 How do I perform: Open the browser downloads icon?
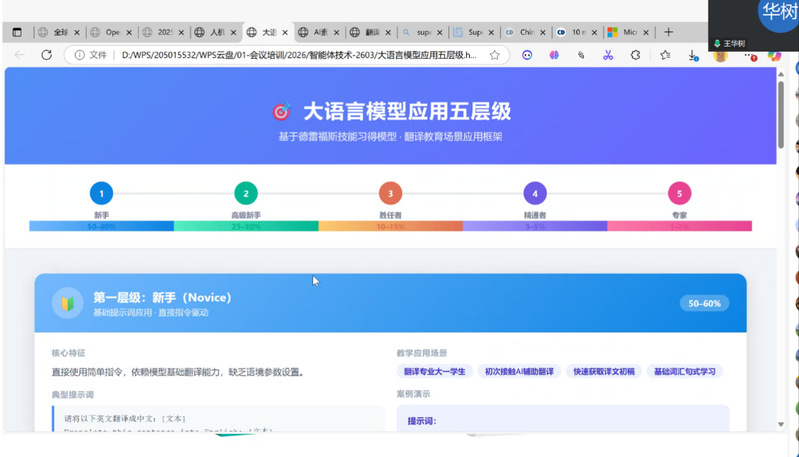pyautogui.click(x=693, y=56)
